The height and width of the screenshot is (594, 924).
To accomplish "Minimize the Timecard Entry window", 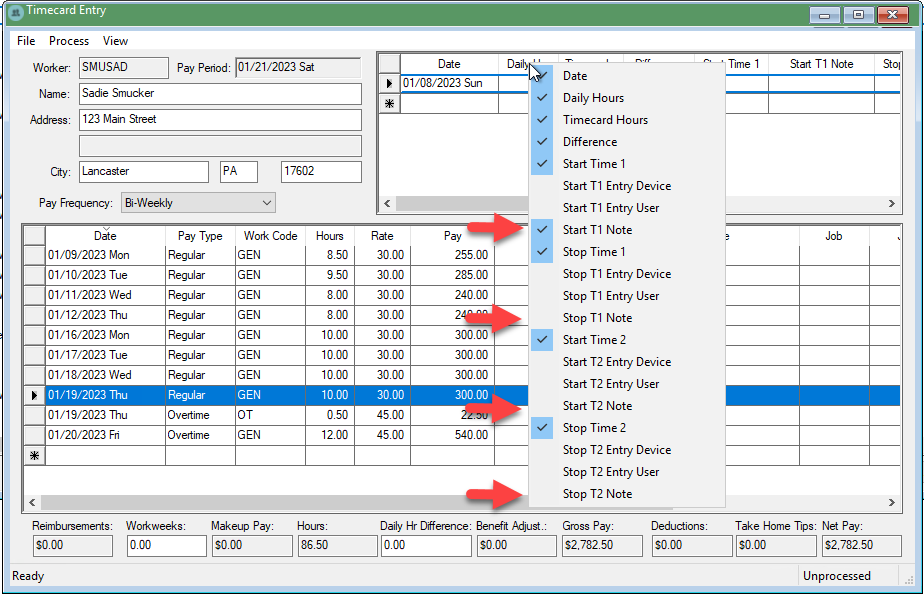I will tap(825, 15).
